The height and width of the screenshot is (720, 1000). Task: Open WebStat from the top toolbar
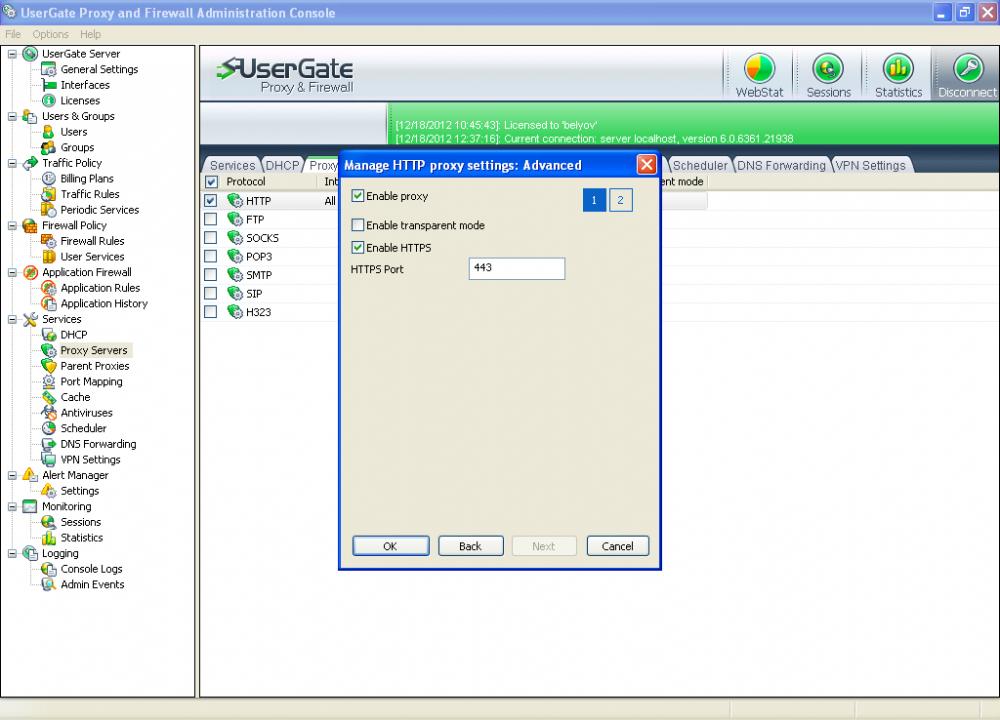[759, 74]
